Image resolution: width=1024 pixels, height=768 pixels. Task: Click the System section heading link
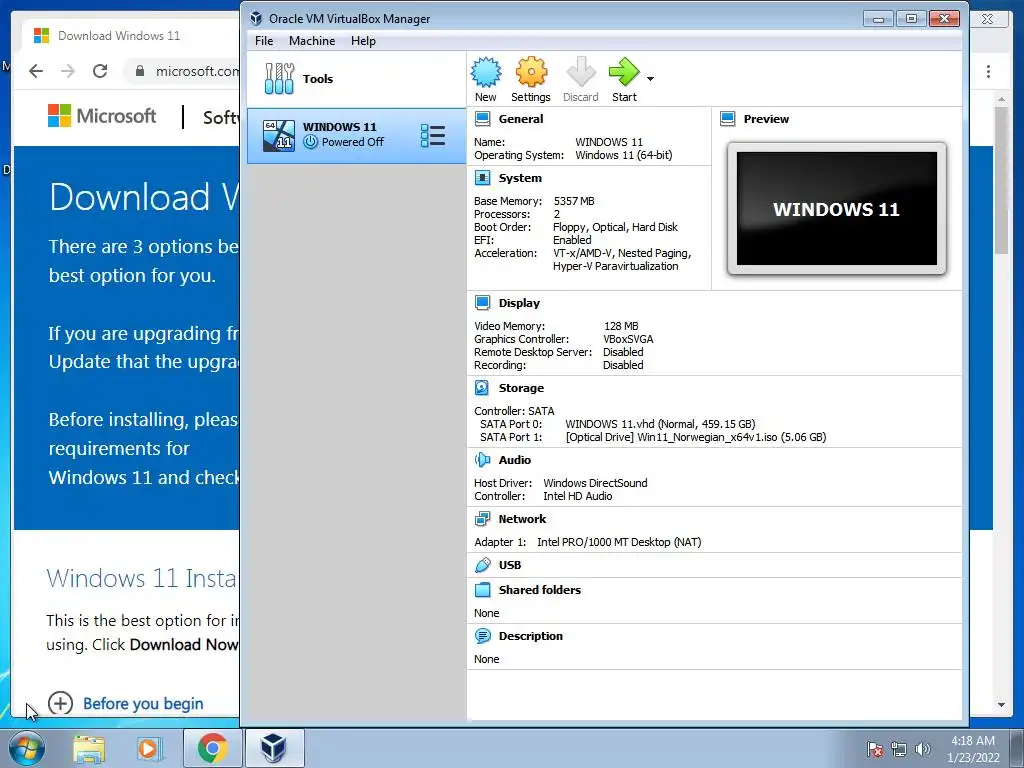[520, 178]
